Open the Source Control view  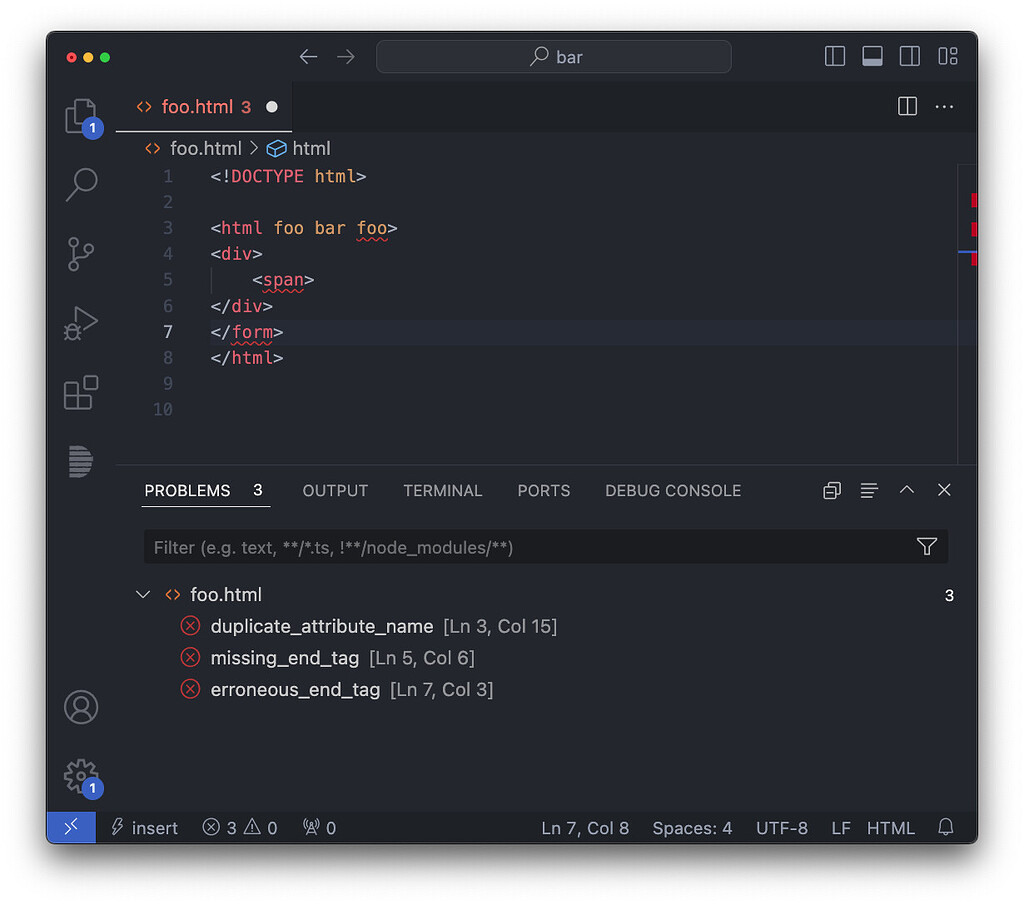80,253
